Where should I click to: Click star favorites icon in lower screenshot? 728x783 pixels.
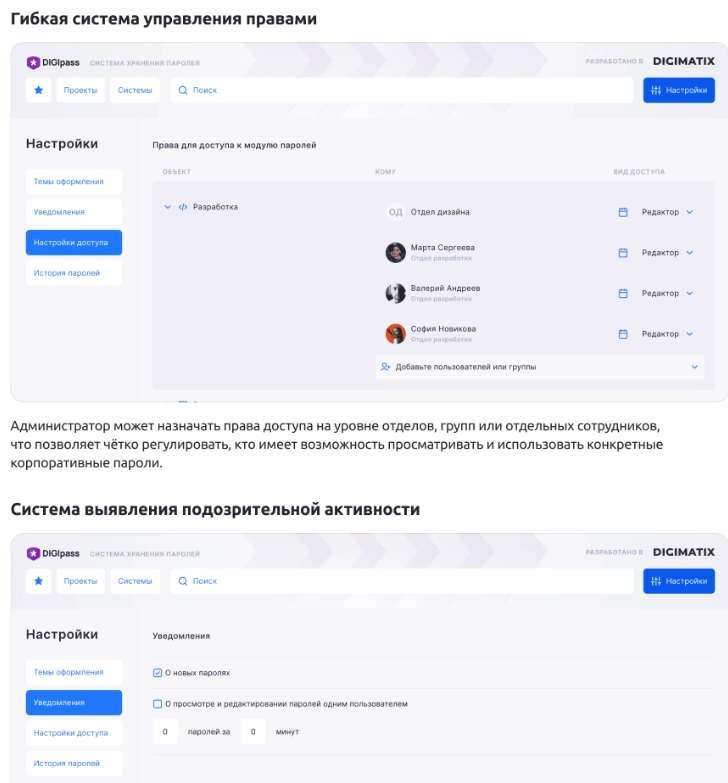coord(38,581)
